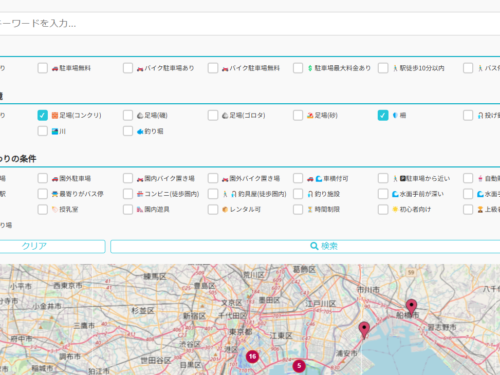Tick the 駐車場から近い checkbox
This screenshot has height=375, width=500.
click(x=383, y=178)
